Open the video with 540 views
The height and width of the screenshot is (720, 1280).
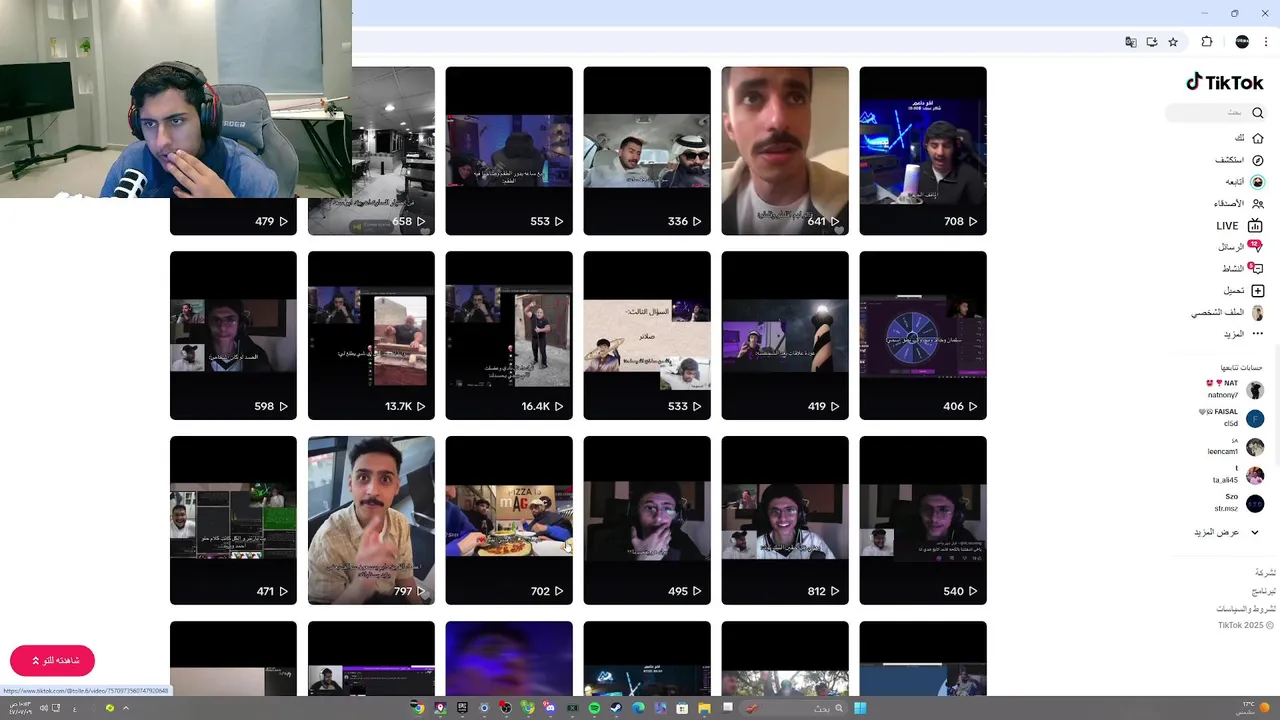(x=923, y=520)
